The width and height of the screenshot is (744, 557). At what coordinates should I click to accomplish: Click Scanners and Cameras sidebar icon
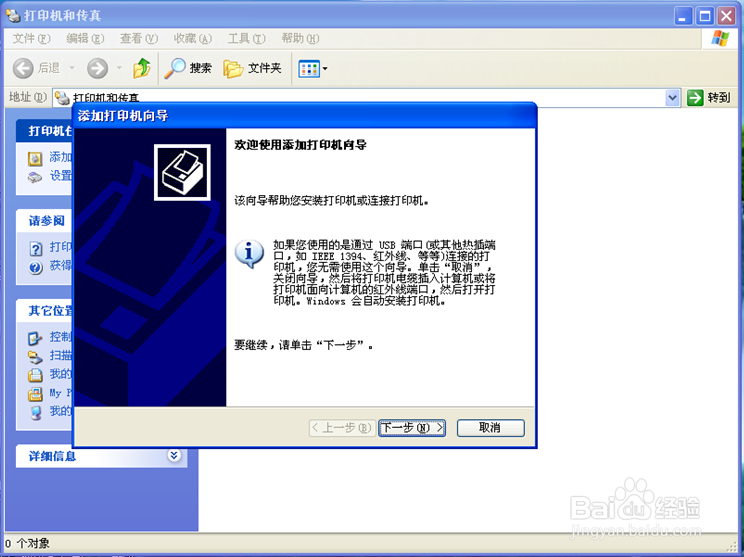pyautogui.click(x=35, y=356)
